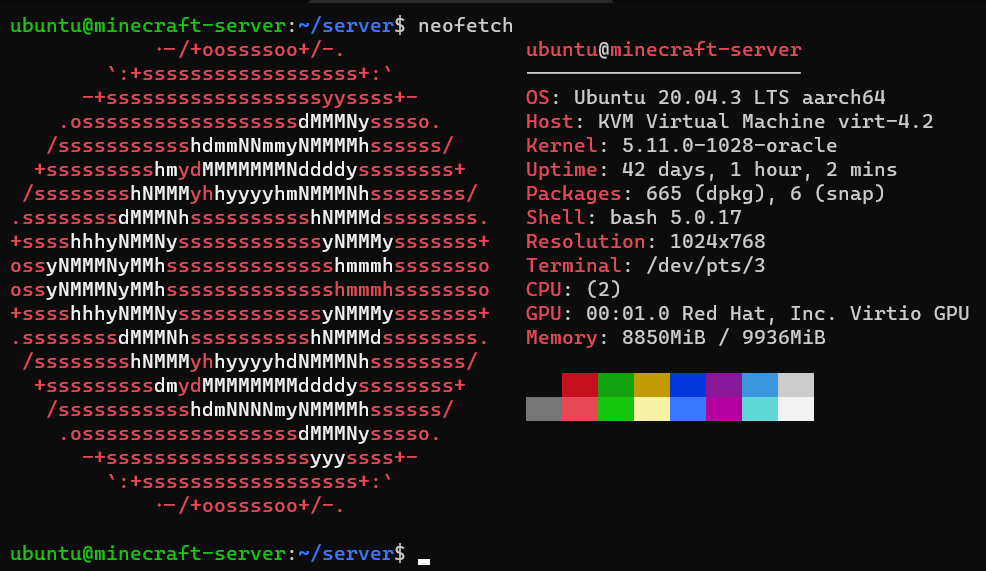Screen dimensions: 986x571
Task: Click the dark green color block
Action: click(616, 385)
